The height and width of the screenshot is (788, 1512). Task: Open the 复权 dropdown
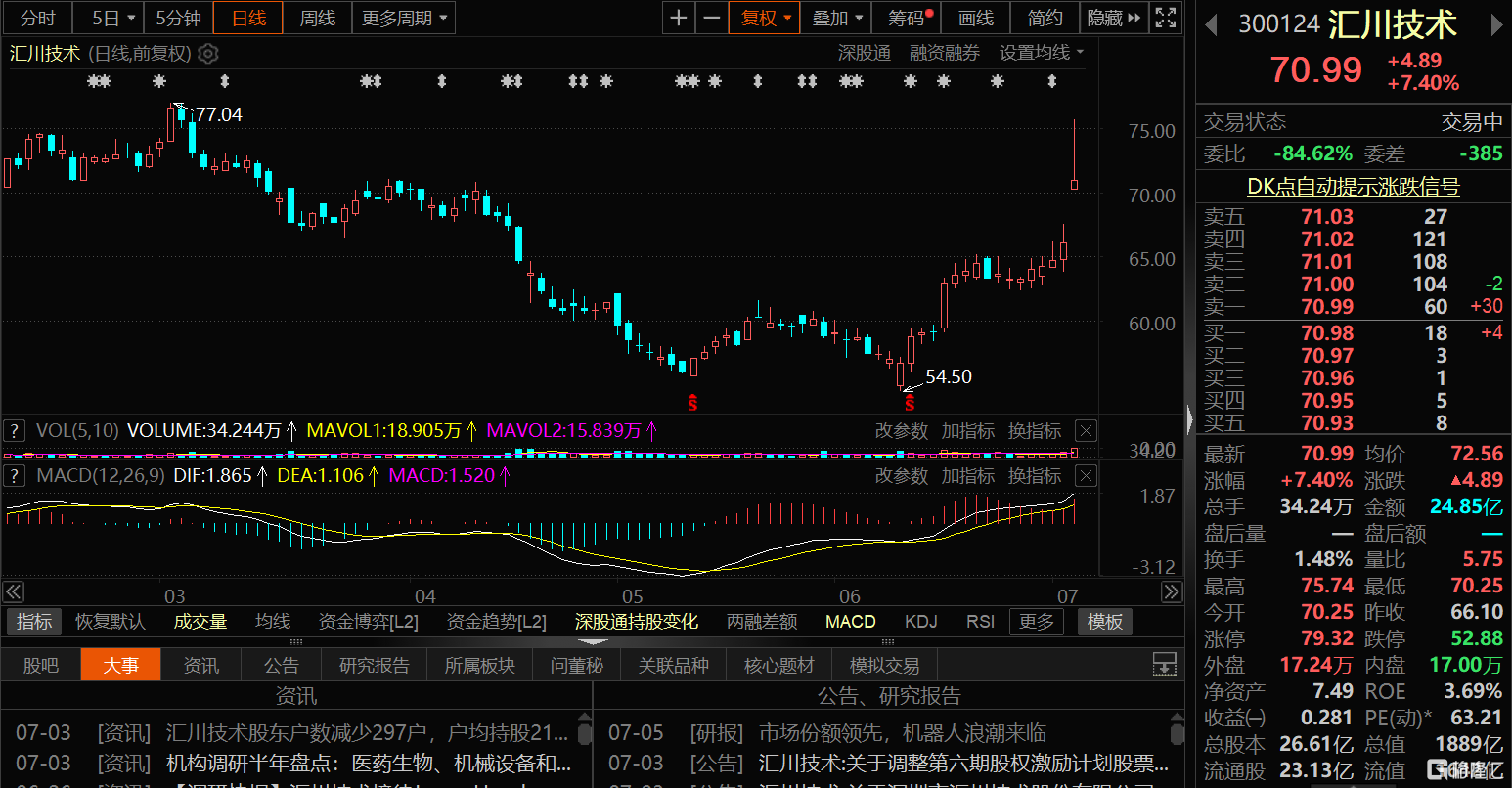[x=766, y=18]
